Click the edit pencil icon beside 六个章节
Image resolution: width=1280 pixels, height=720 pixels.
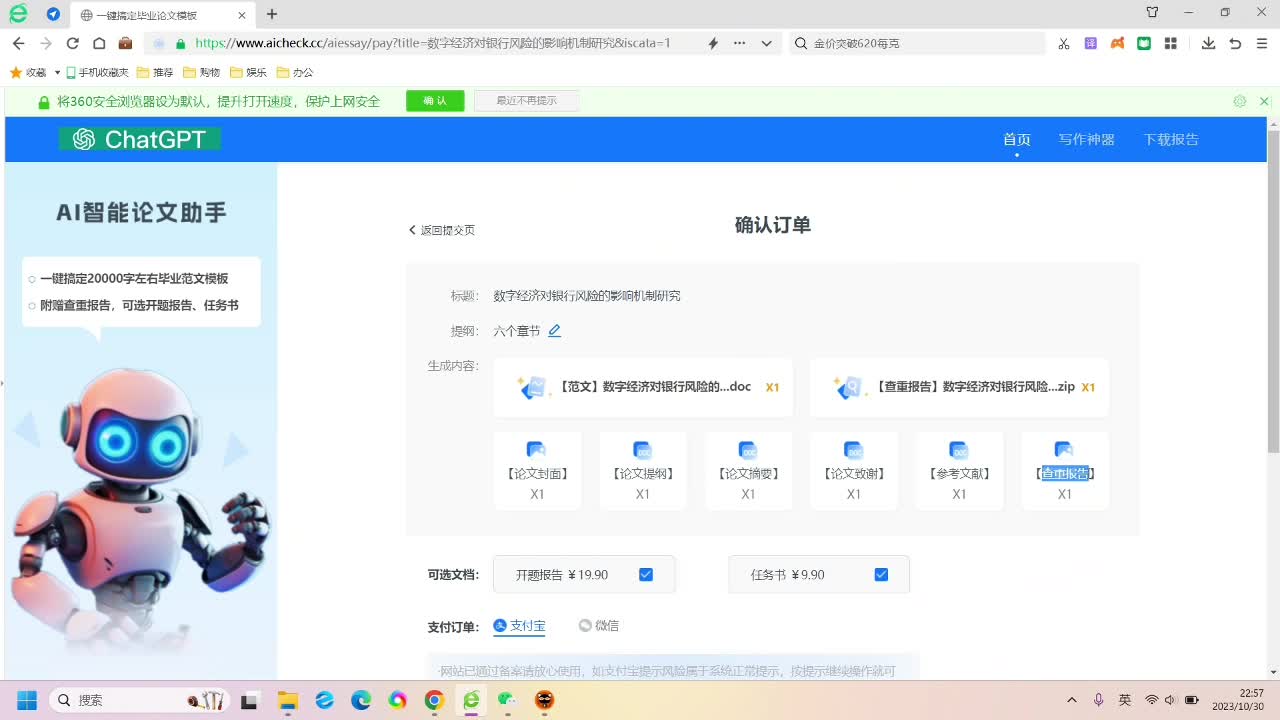coord(554,331)
